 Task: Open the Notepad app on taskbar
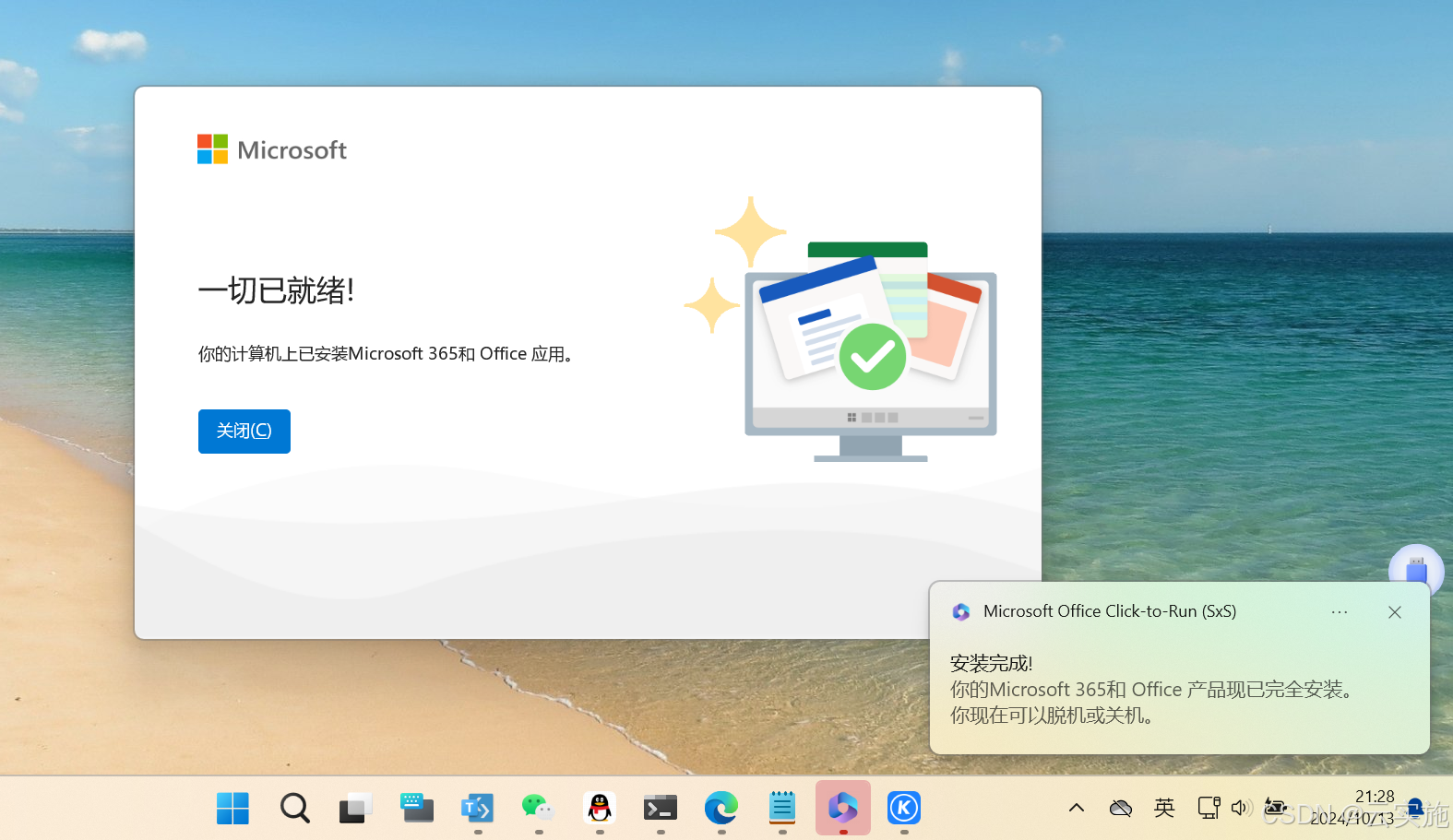pyautogui.click(x=782, y=809)
